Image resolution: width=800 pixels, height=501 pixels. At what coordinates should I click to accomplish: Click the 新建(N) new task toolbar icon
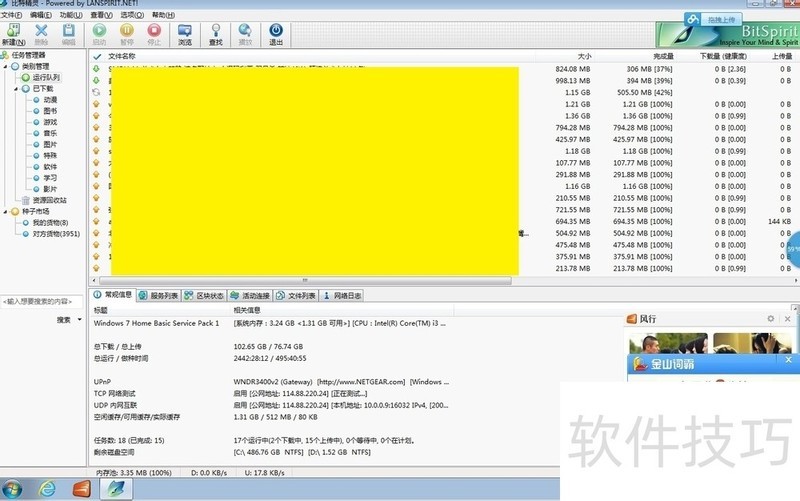pos(13,34)
